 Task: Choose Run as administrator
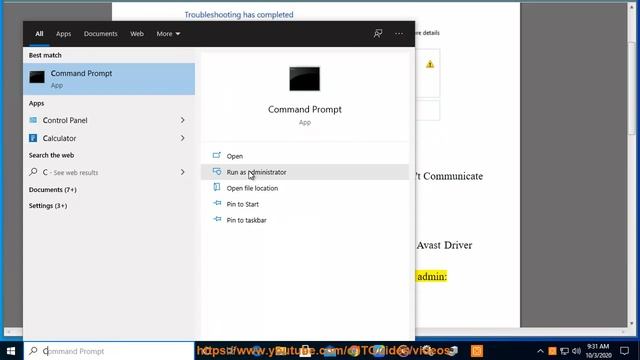(305, 172)
